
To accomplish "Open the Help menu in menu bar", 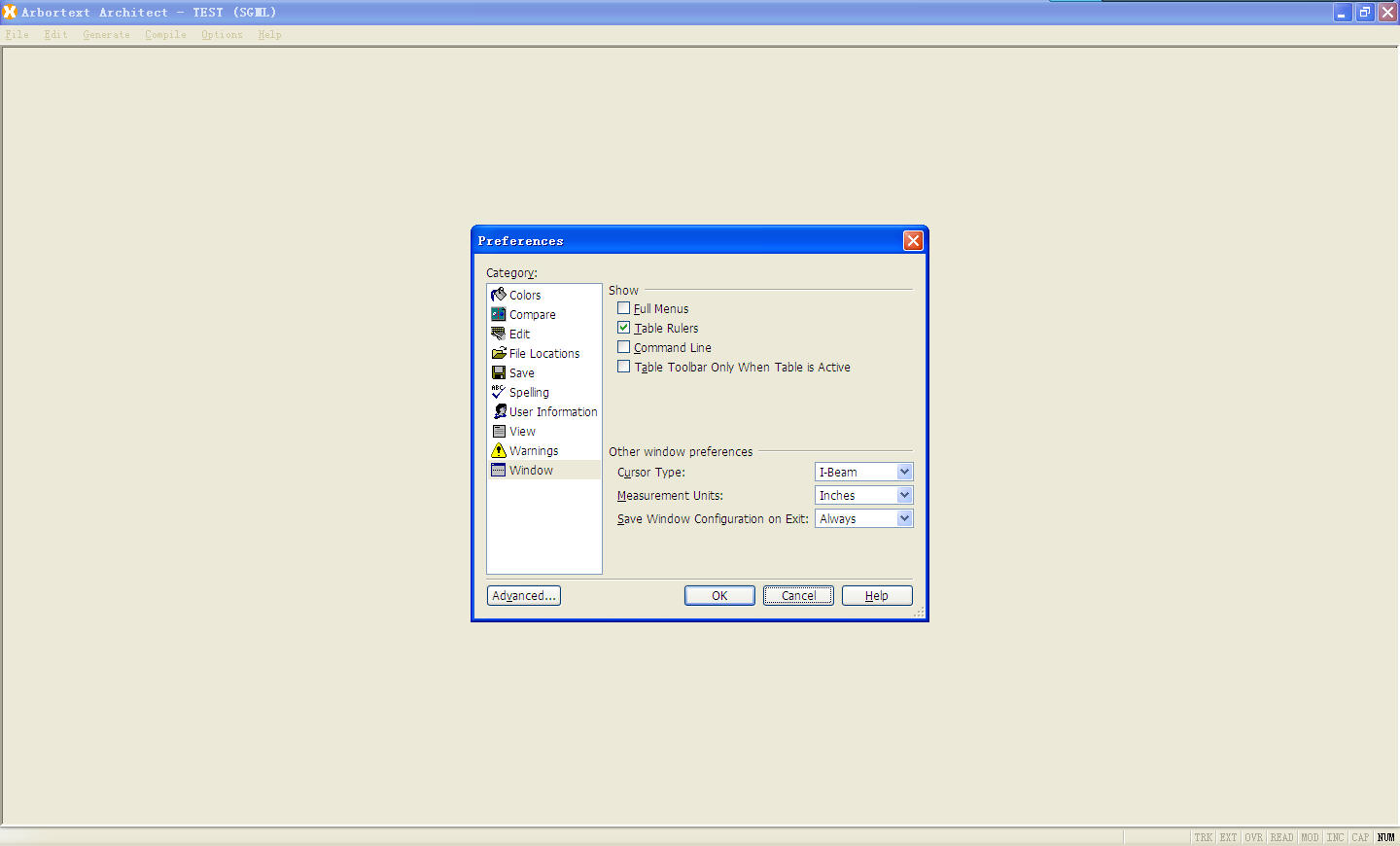I will pyautogui.click(x=269, y=34).
